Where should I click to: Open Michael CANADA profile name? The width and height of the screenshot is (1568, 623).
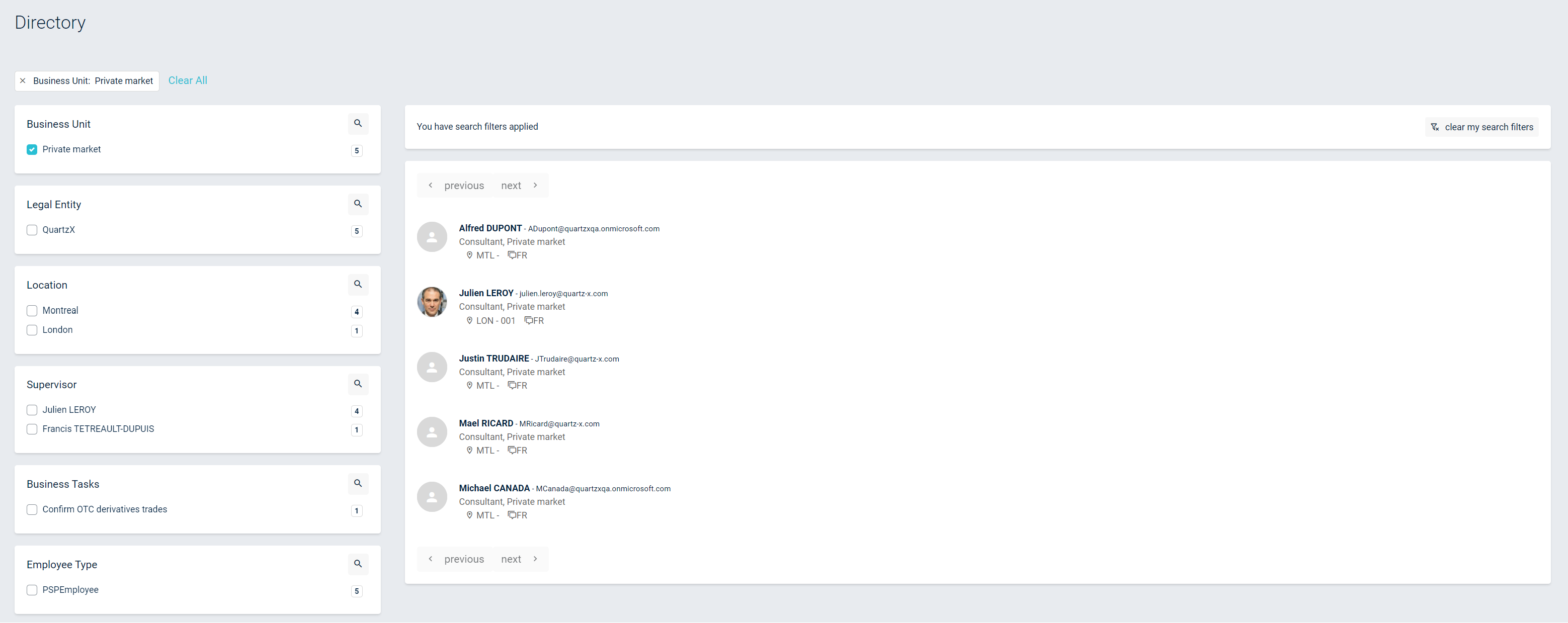click(493, 488)
